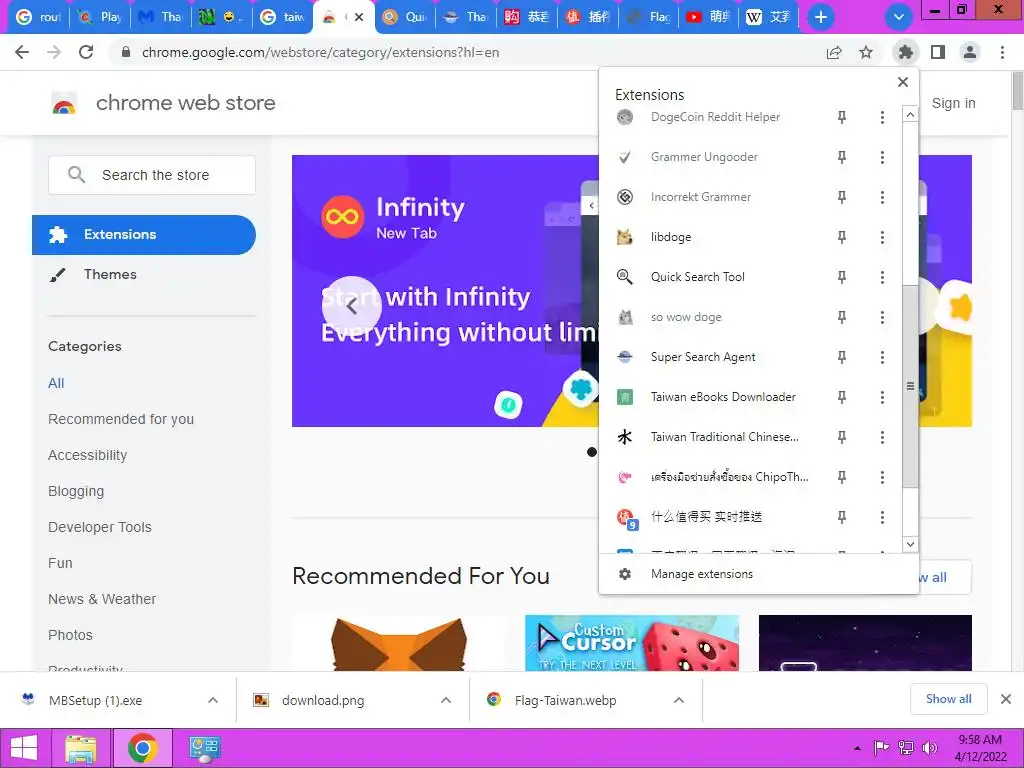Click the Quick Search Tool magnifier icon
The height and width of the screenshot is (768, 1024).
(x=625, y=278)
